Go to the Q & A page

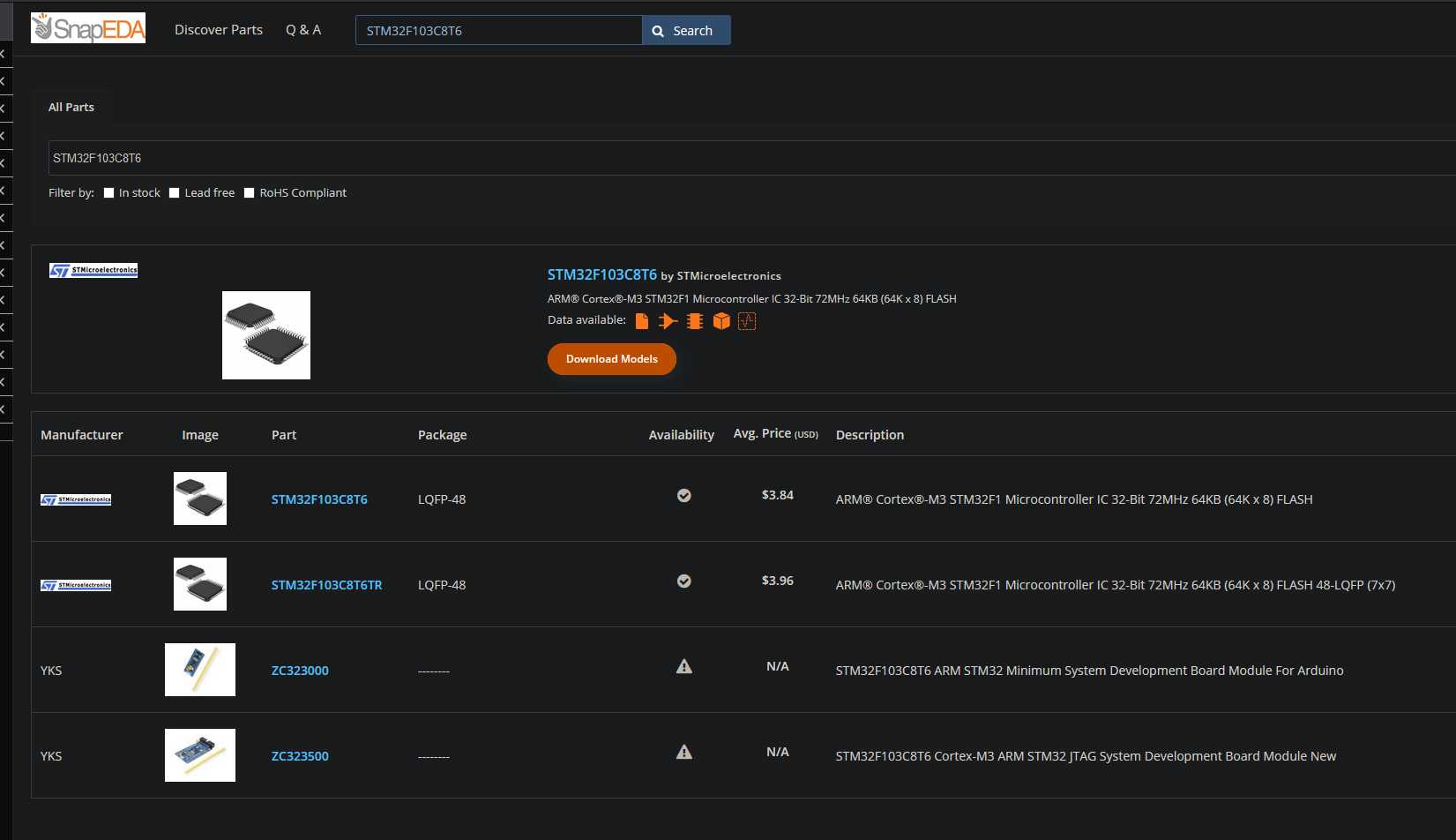point(303,30)
